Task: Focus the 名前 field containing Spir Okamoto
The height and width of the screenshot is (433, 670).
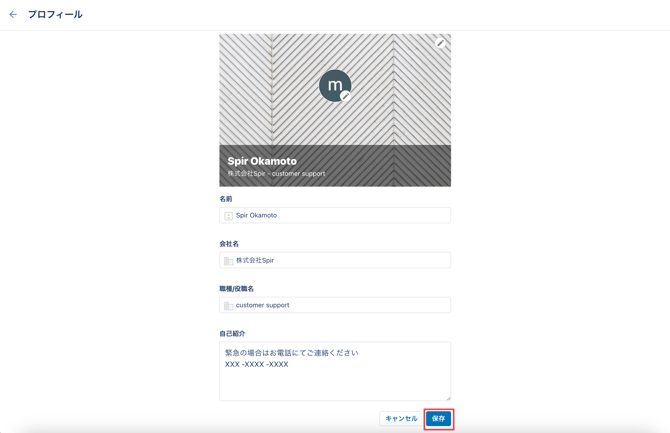Action: [340, 215]
